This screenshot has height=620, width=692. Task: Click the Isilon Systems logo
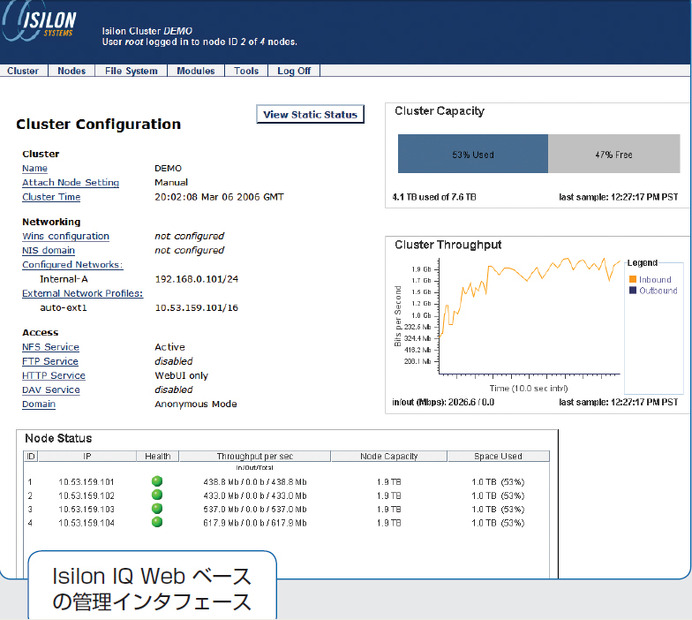(x=39, y=22)
